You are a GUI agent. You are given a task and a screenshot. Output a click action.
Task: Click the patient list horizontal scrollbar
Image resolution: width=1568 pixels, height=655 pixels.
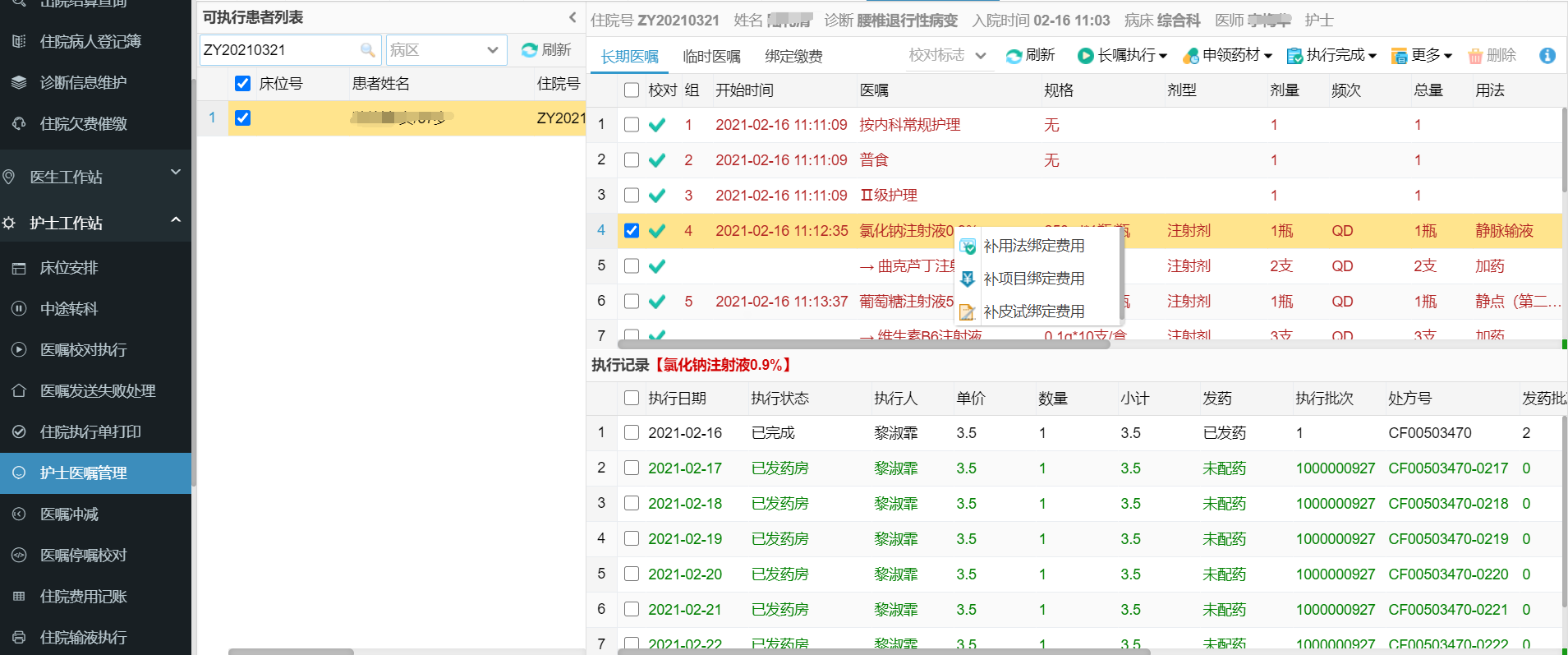pos(291,652)
